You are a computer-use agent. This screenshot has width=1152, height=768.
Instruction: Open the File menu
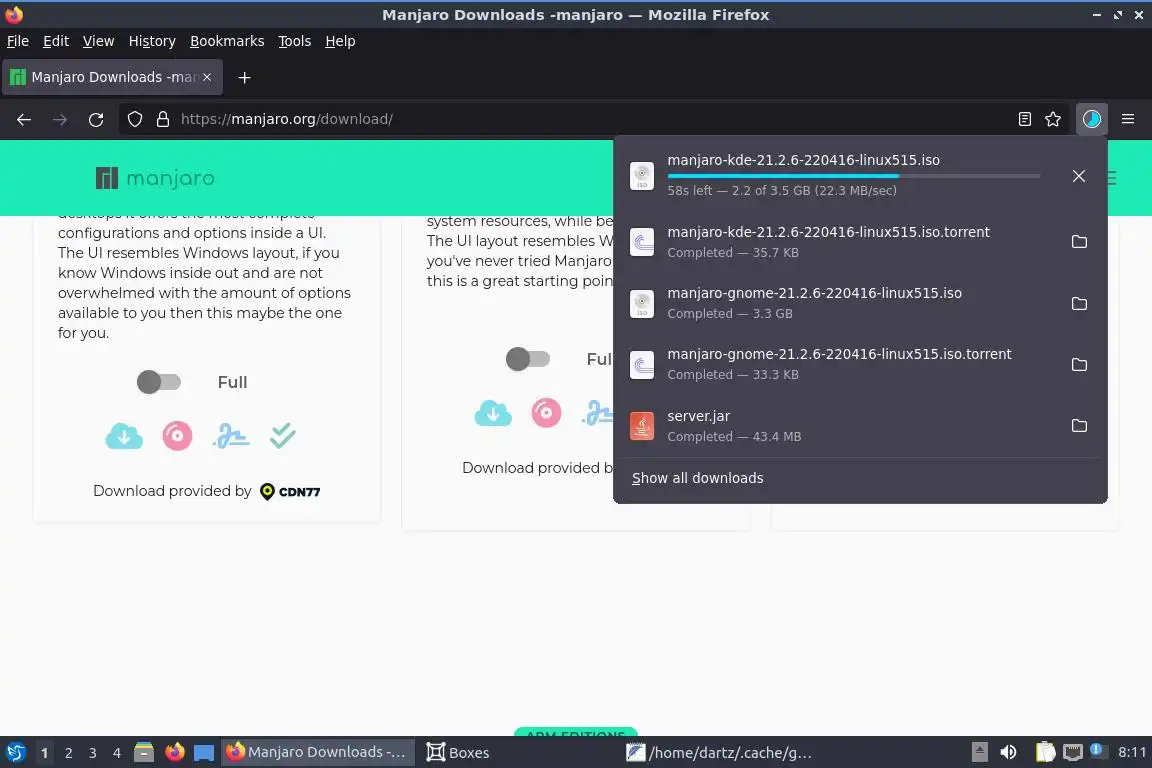18,41
